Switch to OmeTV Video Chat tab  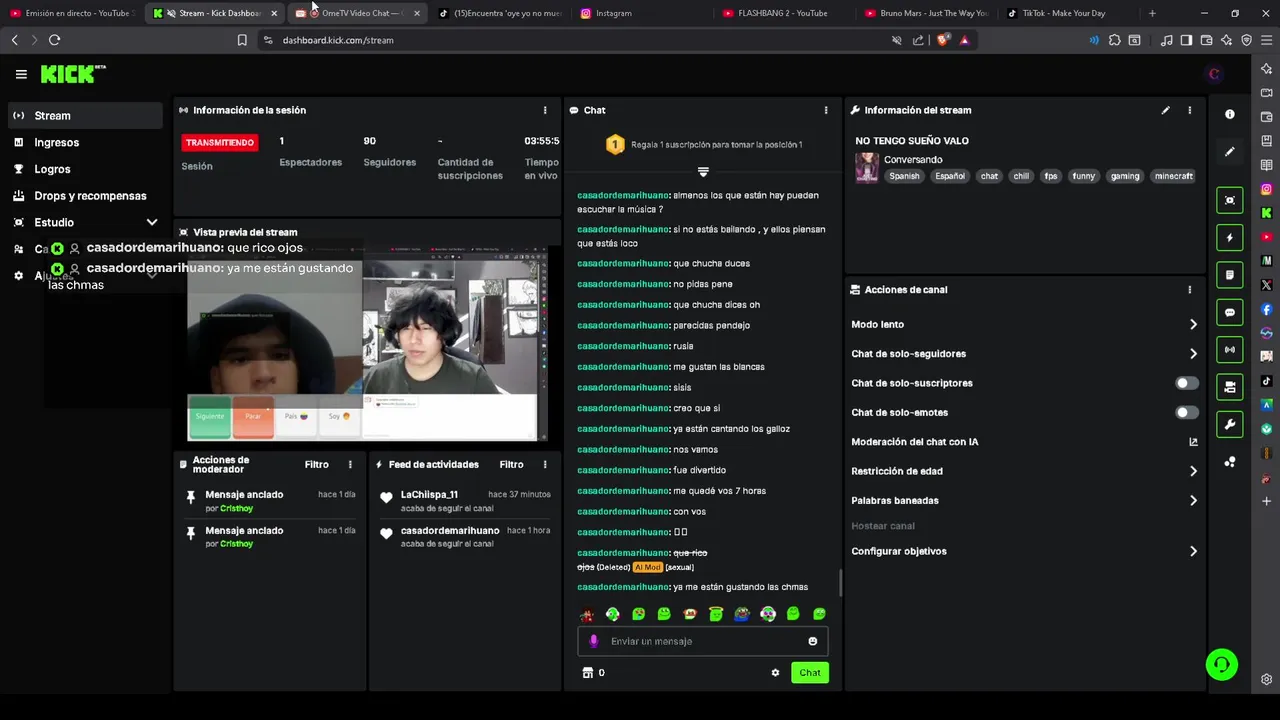pos(359,13)
